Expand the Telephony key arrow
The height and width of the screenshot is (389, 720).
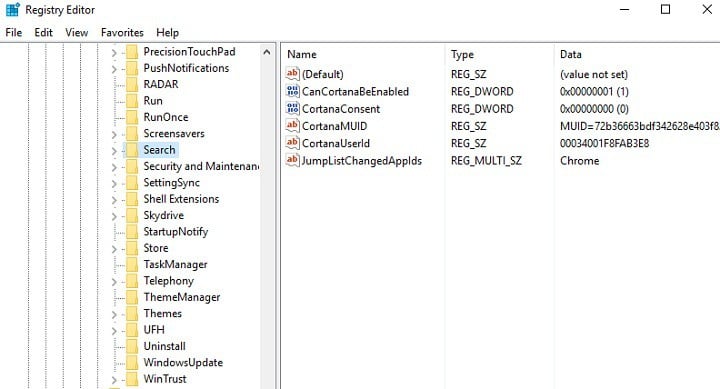(x=114, y=282)
